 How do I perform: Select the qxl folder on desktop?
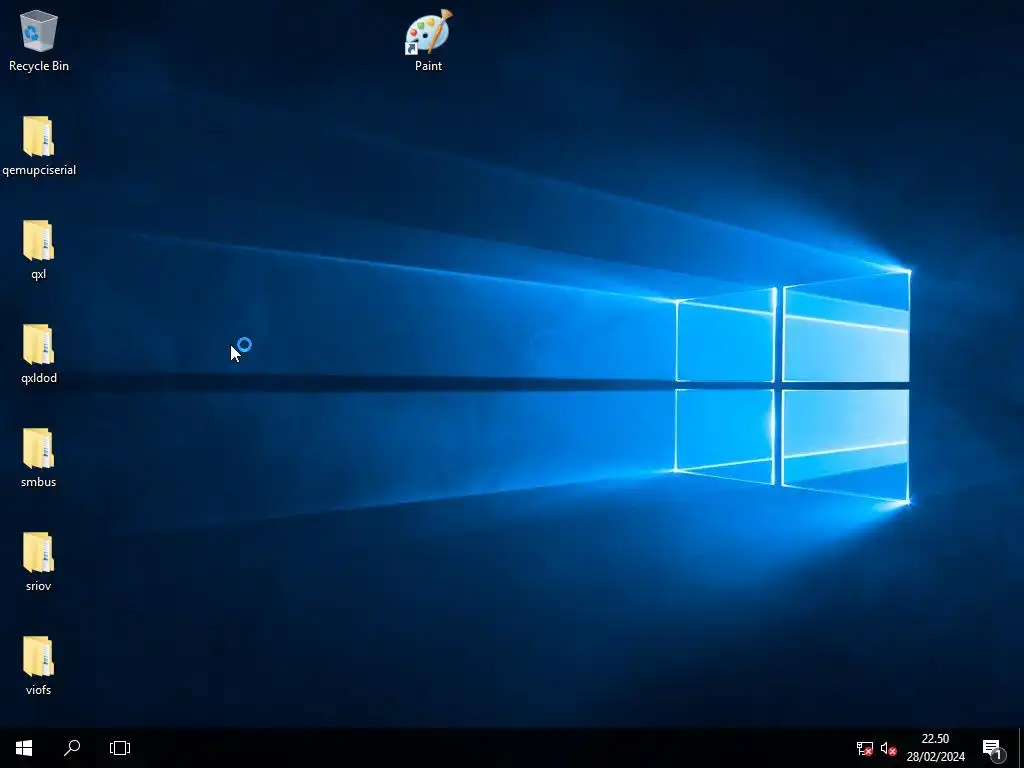click(39, 249)
